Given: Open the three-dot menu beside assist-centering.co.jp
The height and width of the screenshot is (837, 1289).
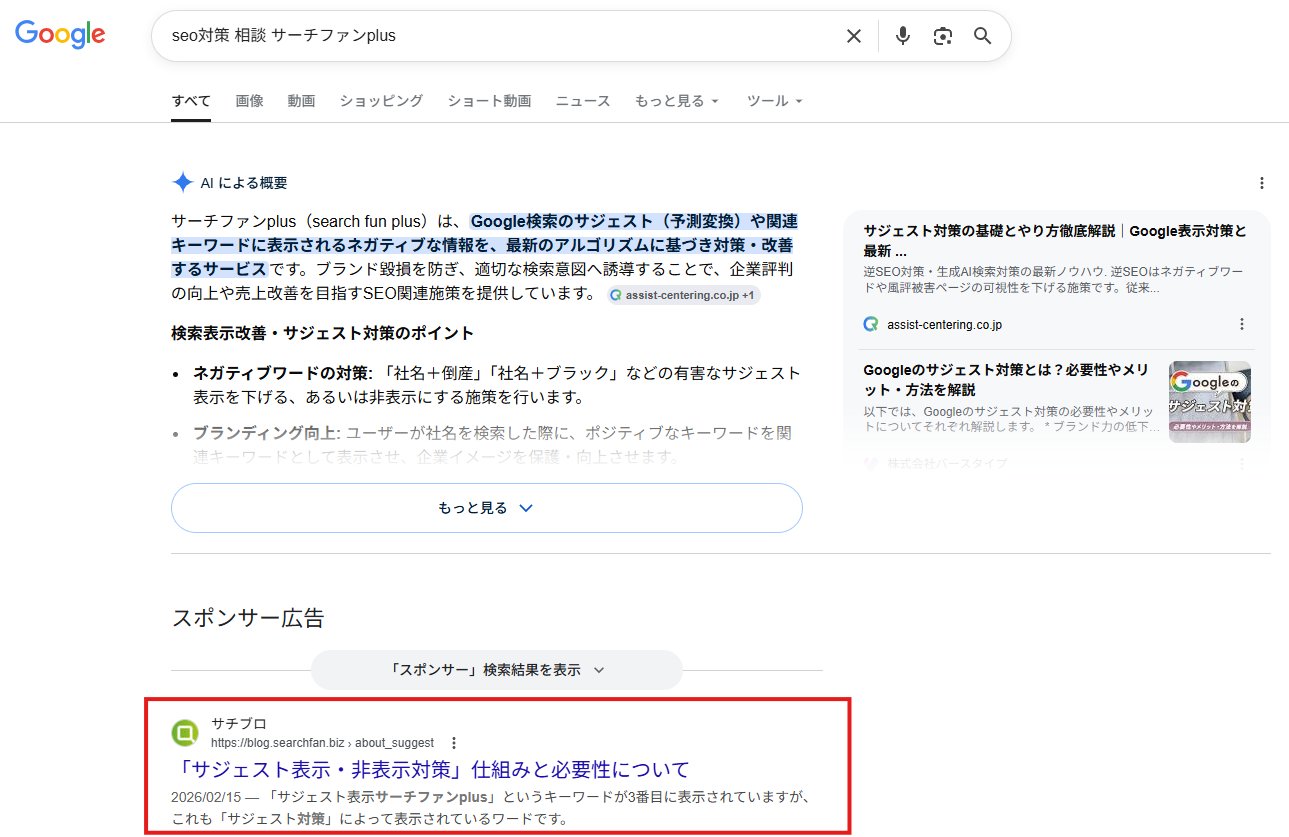Looking at the screenshot, I should pyautogui.click(x=1242, y=323).
